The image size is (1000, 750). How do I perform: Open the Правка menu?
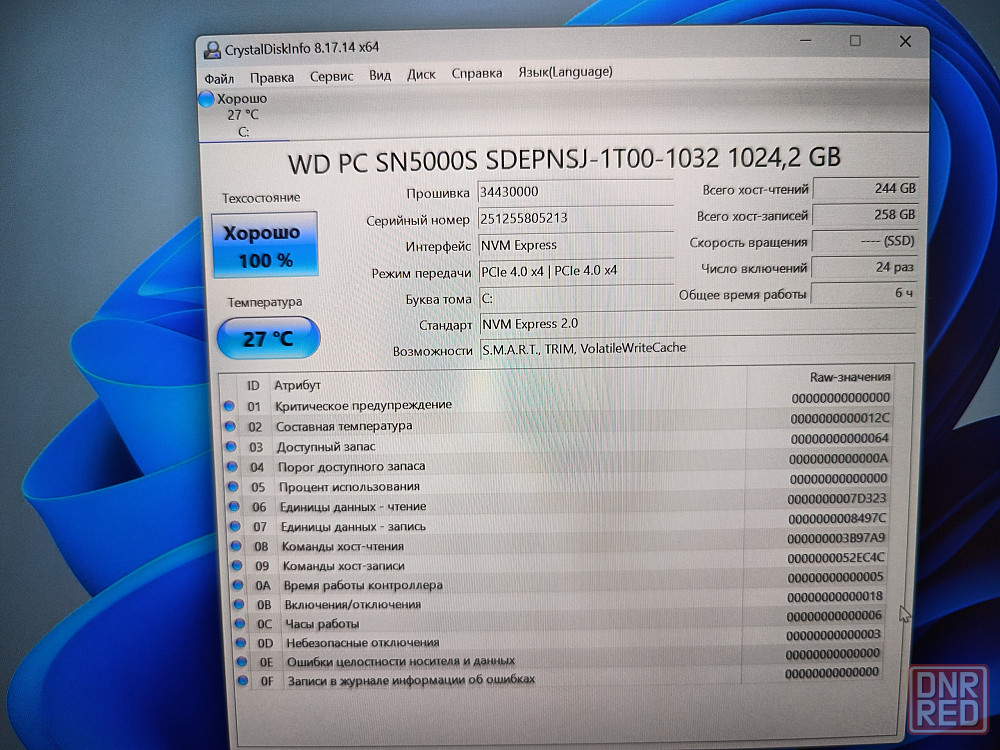(272, 77)
